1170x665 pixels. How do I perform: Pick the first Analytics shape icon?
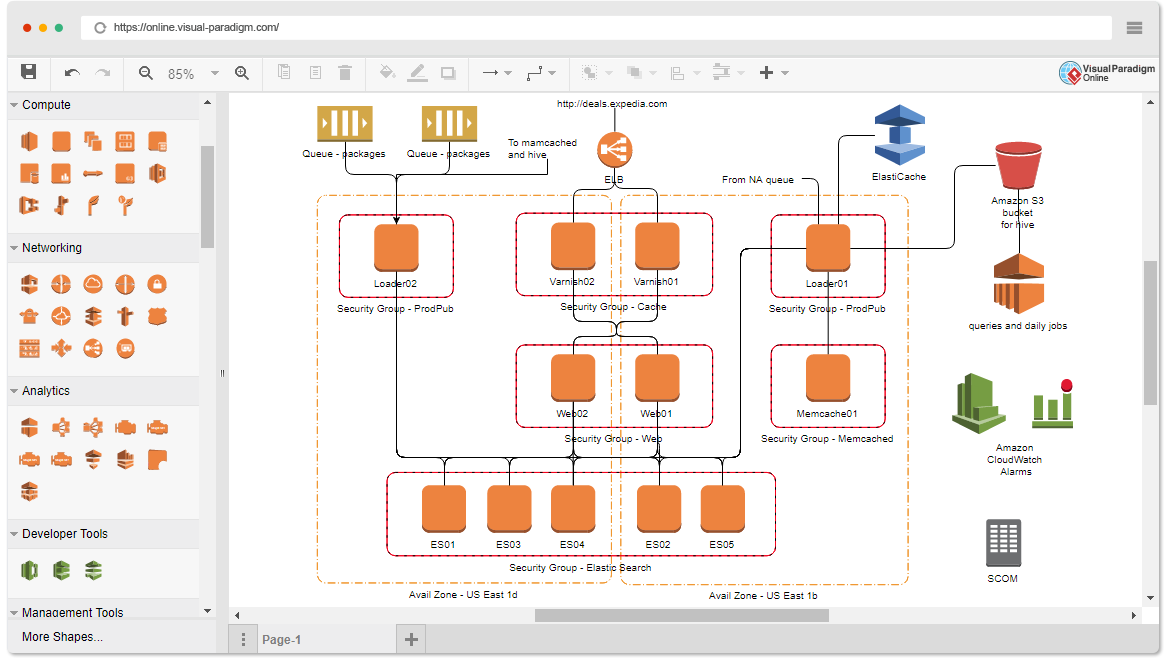tap(29, 428)
